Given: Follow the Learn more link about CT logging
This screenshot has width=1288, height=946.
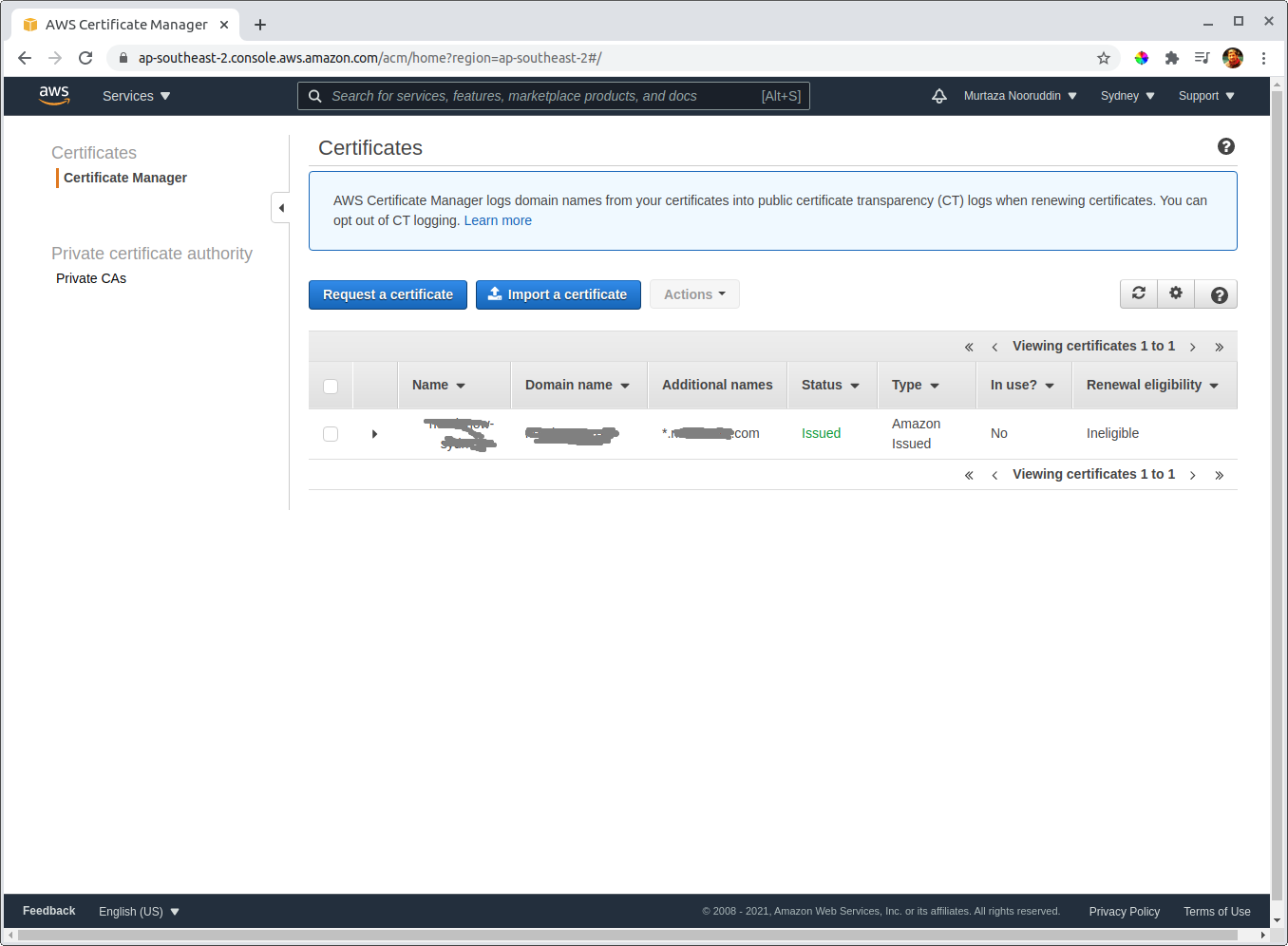Looking at the screenshot, I should [x=498, y=219].
